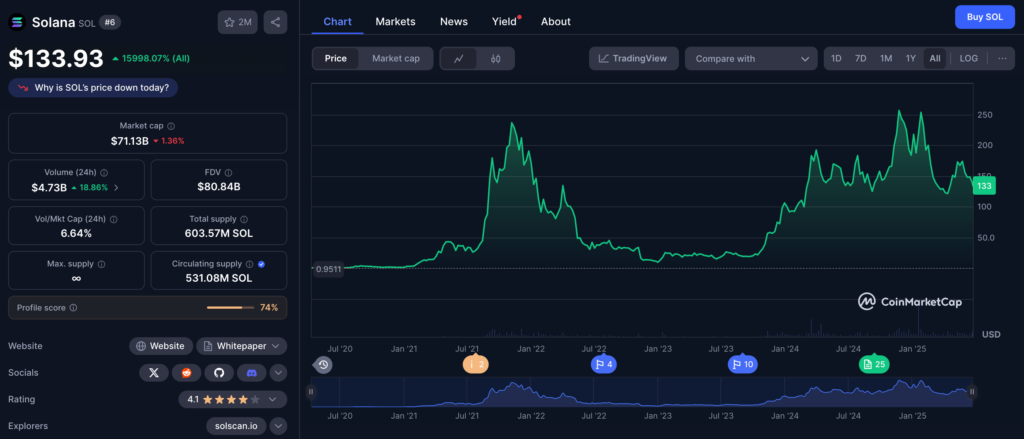Image resolution: width=1024 pixels, height=439 pixels.
Task: Open the solscan.io explorer link
Action: (x=236, y=426)
